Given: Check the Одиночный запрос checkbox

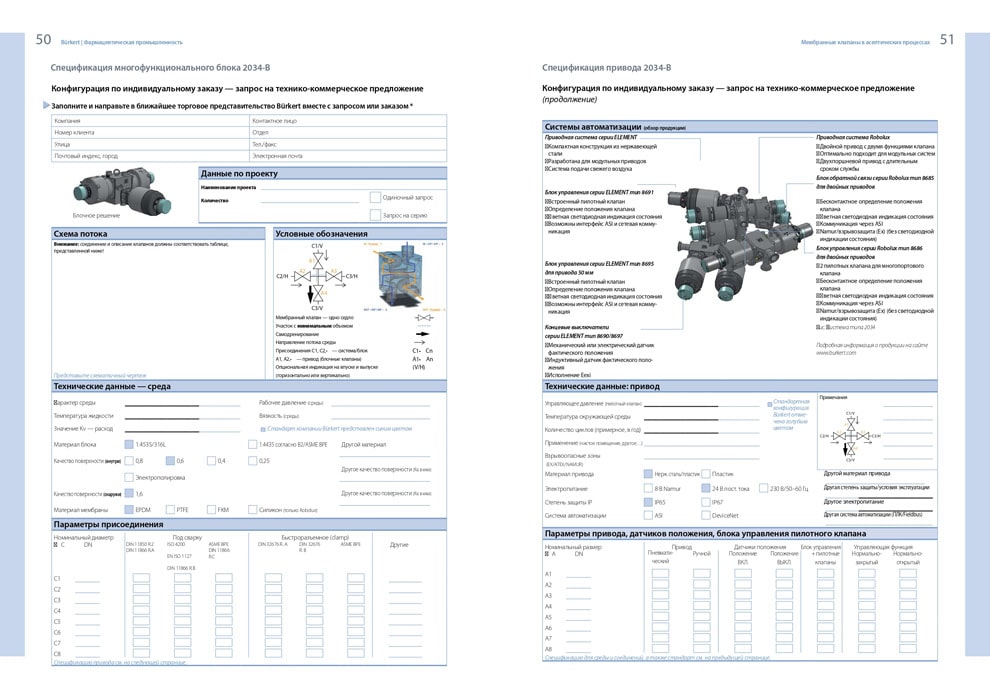Looking at the screenshot, I should [x=374, y=198].
